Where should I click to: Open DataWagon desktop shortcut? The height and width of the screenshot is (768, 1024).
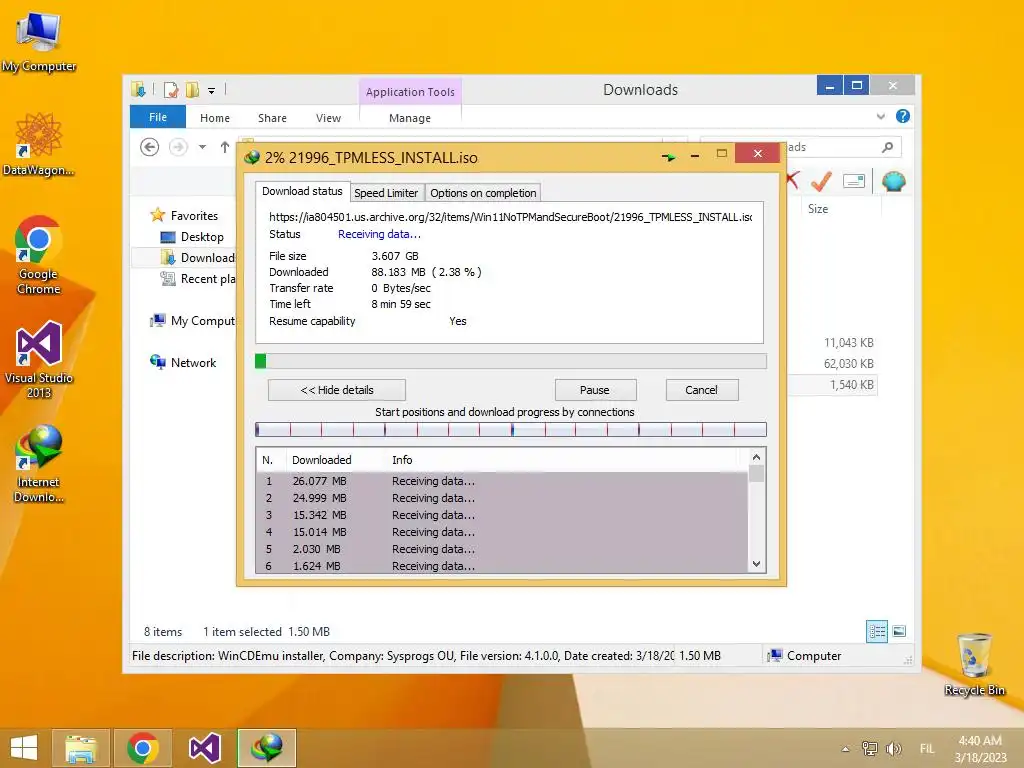39,144
